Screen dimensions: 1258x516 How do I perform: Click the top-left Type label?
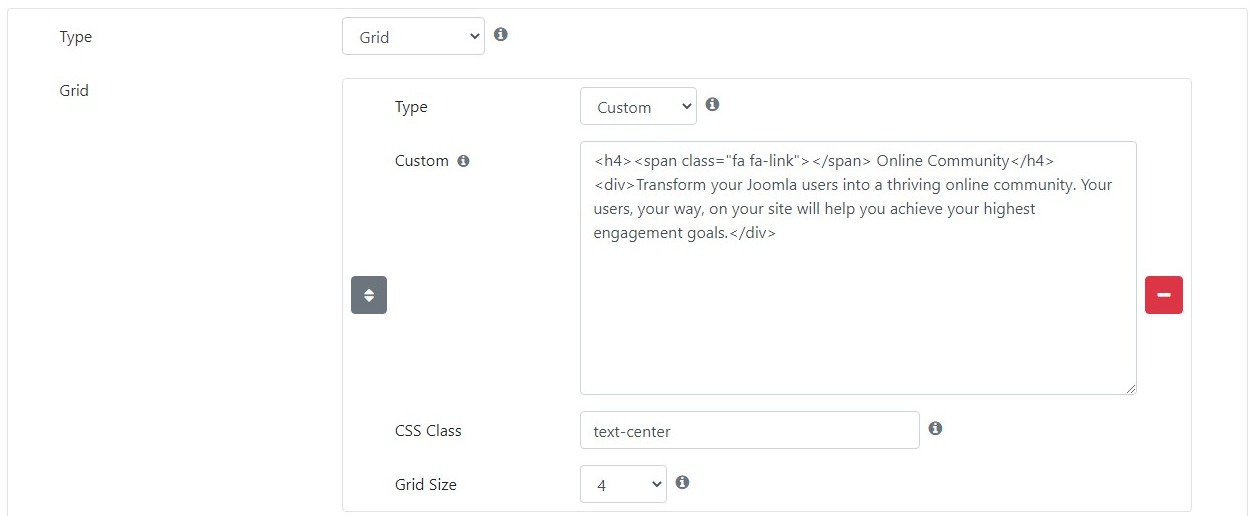tap(76, 38)
